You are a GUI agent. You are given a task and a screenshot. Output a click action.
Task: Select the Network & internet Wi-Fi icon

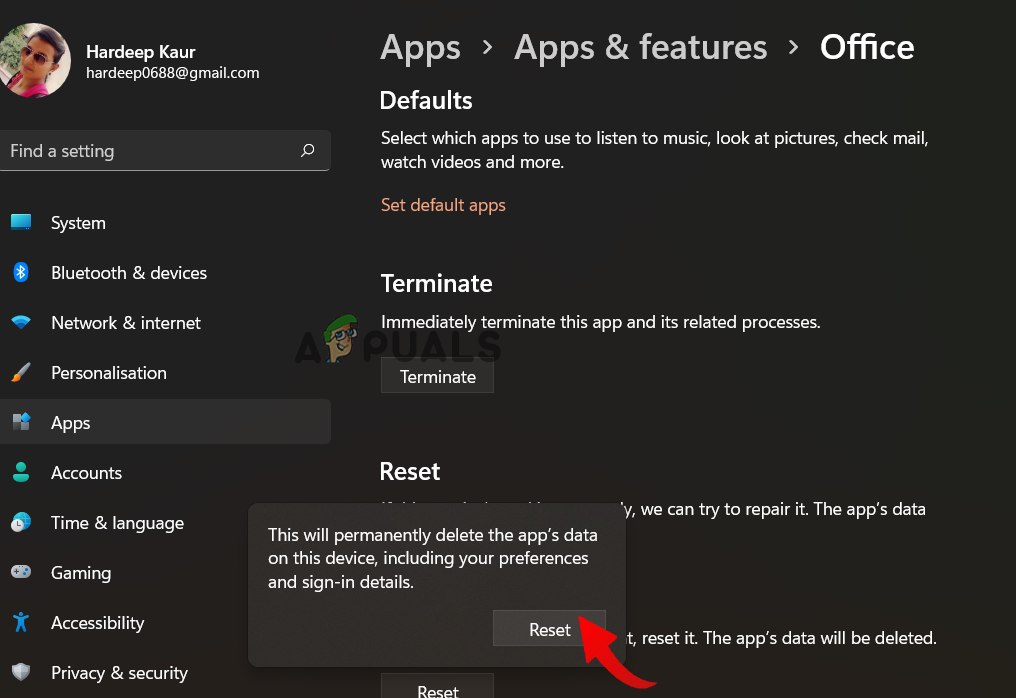pos(21,323)
